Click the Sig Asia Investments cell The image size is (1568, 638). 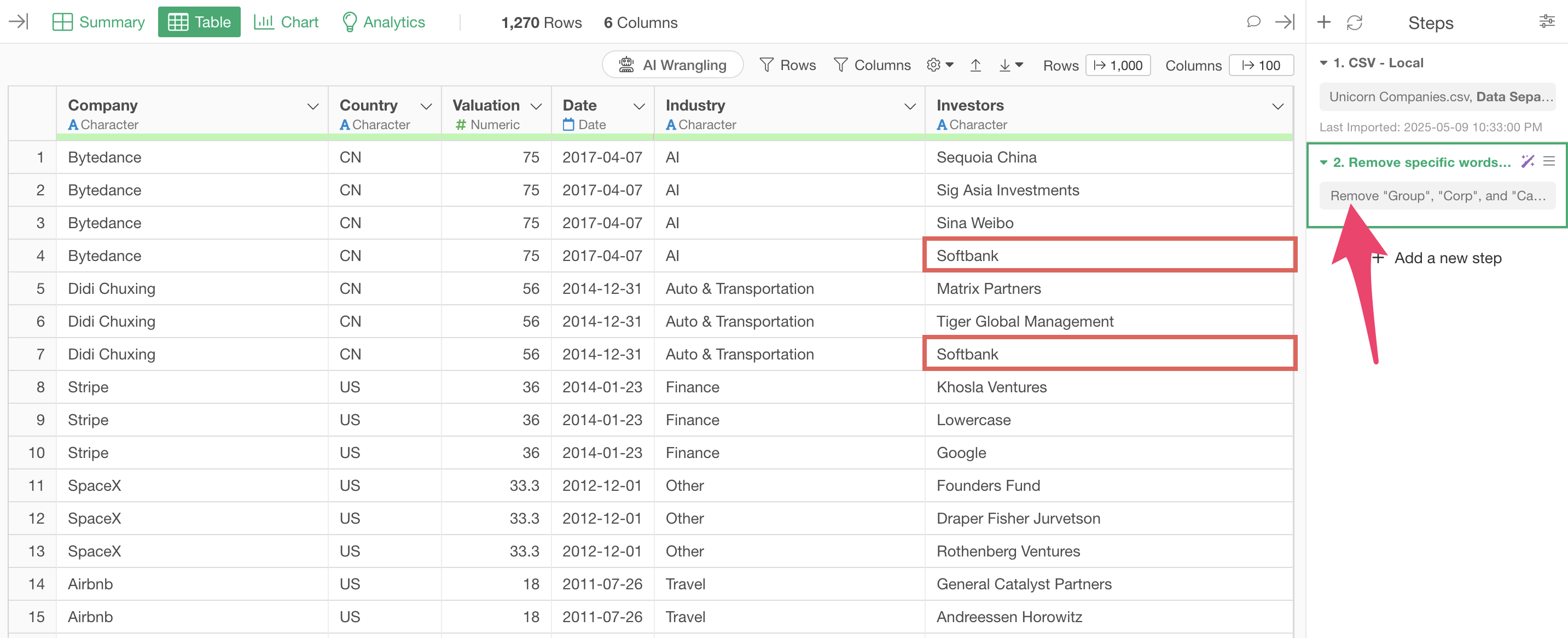[x=1108, y=190]
